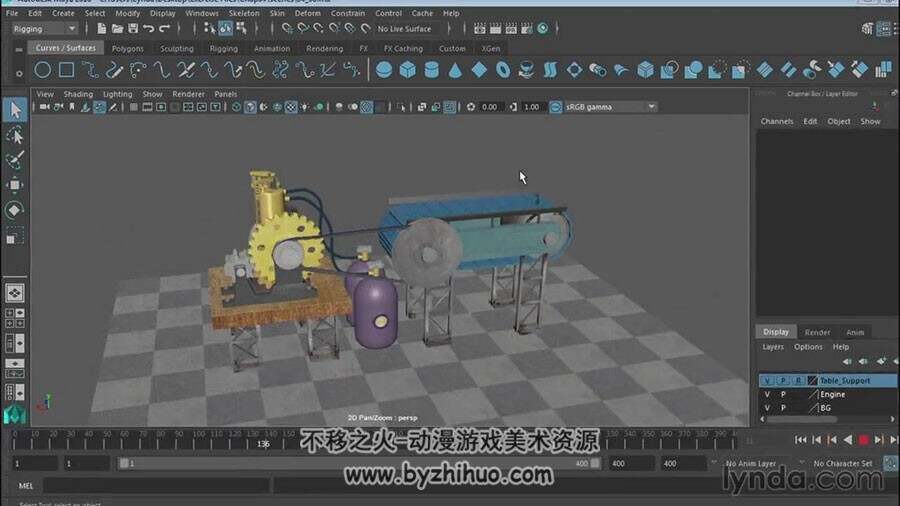Viewport: 900px width, 506px height.
Task: Click the Revolve surface shelf icon
Action: click(x=526, y=70)
